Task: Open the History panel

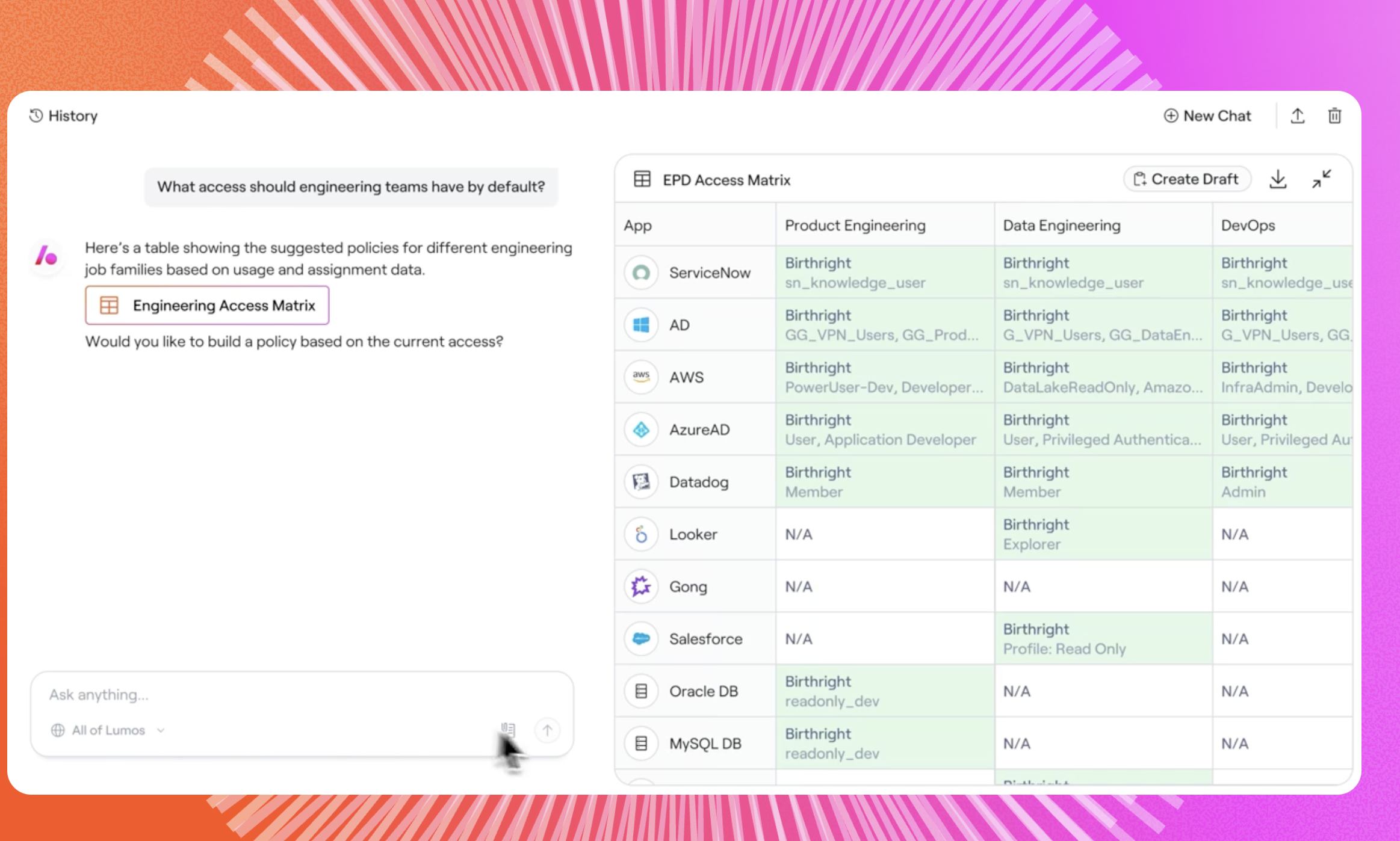Action: [64, 116]
